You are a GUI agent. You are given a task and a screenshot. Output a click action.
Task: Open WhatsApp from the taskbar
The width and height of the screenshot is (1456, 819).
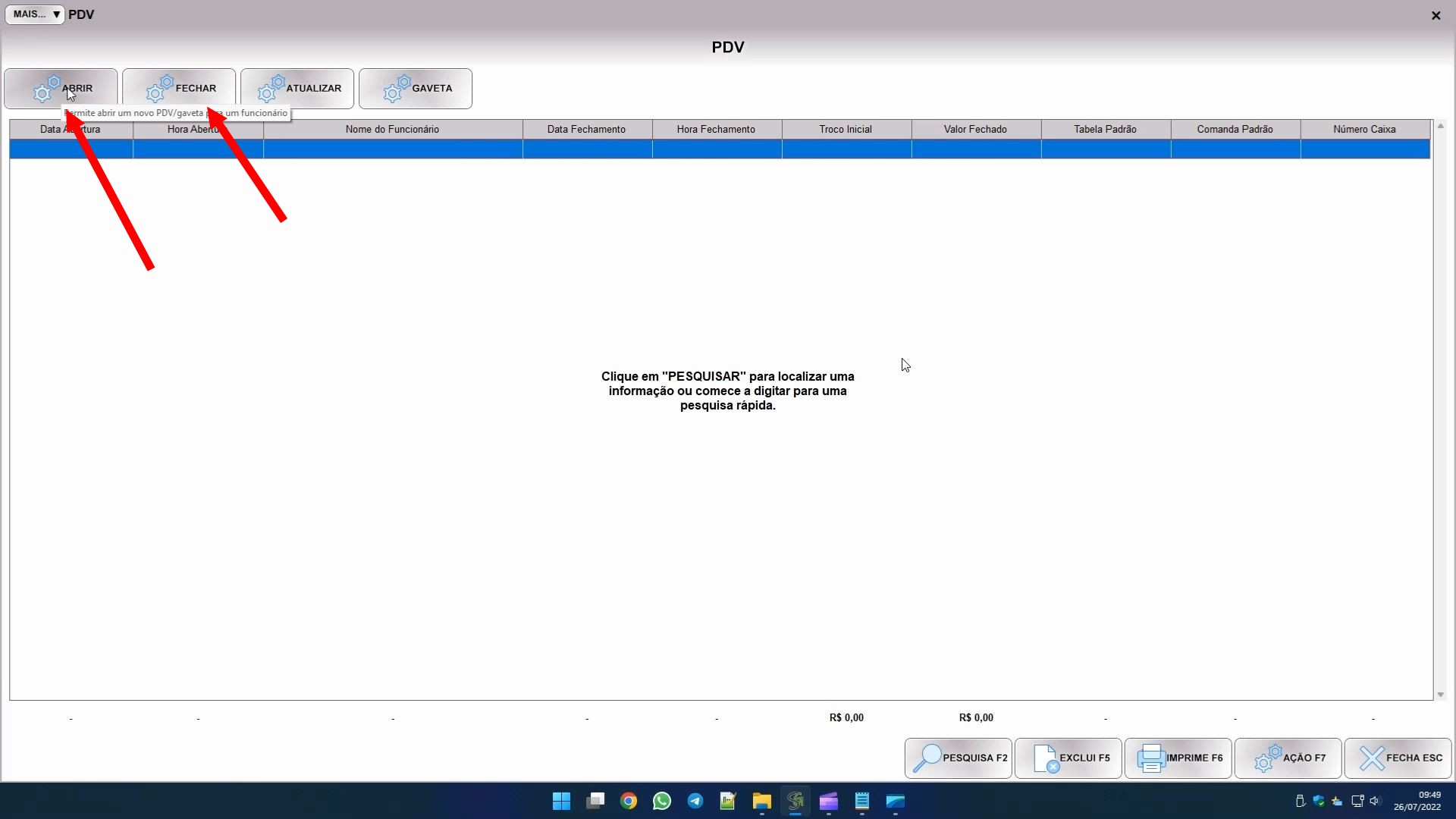point(662,801)
